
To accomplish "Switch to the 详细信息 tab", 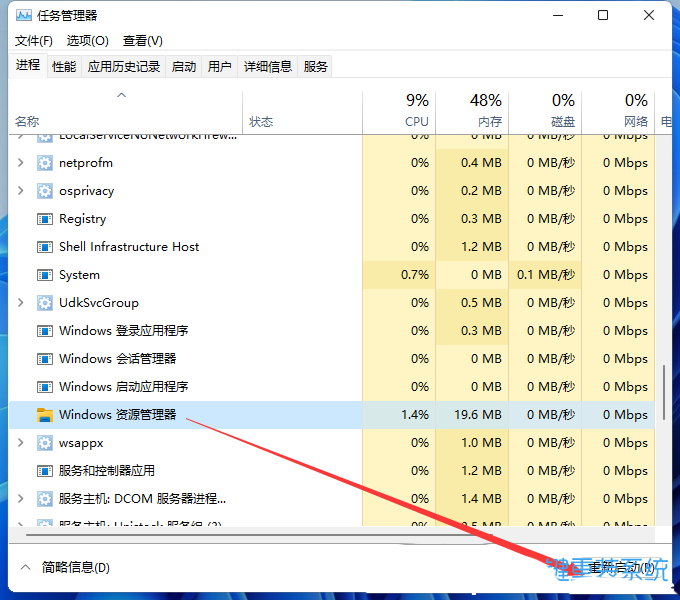I will [x=268, y=66].
